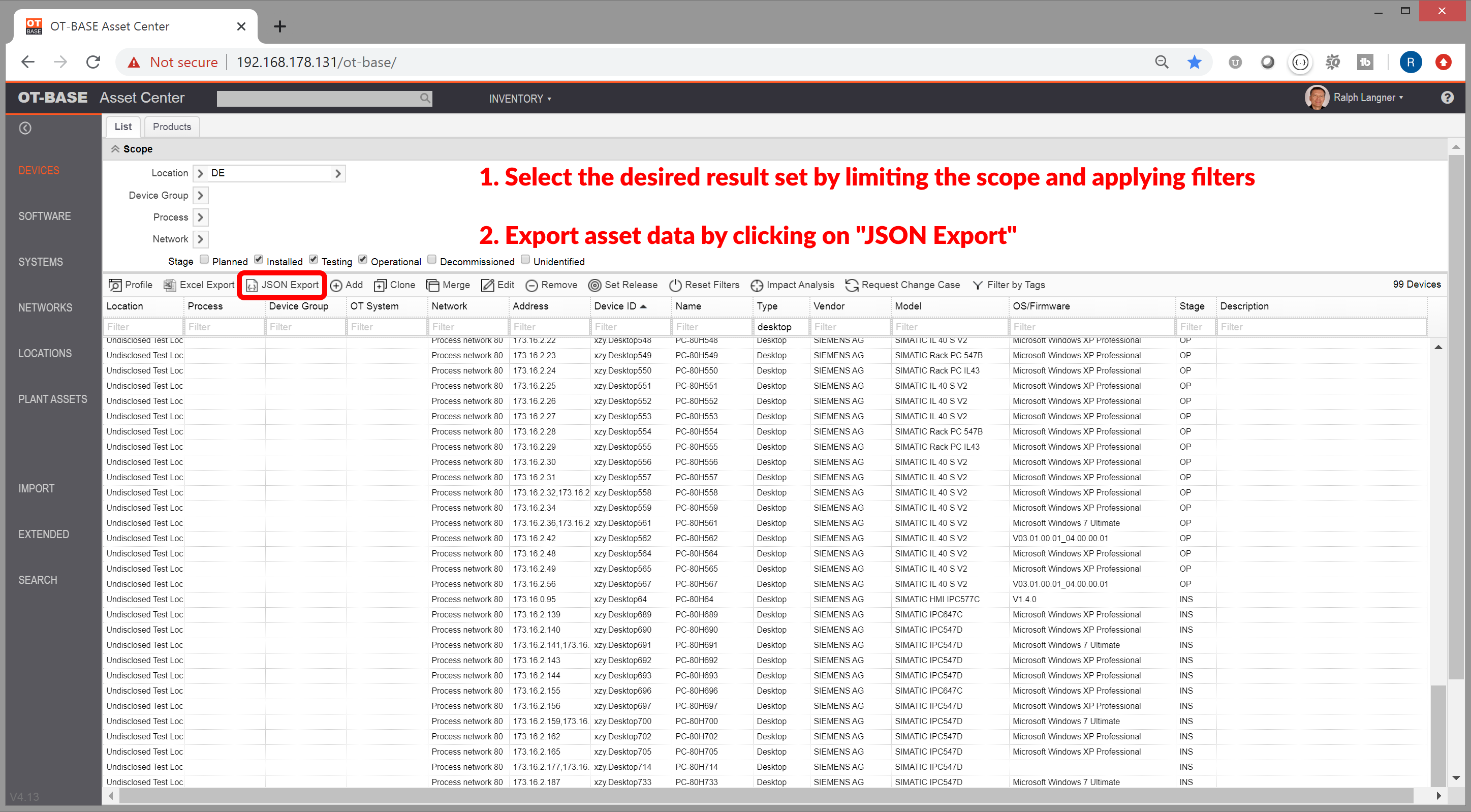This screenshot has height=812, width=1471.
Task: Uncheck the Installed stage checkbox
Action: pos(259,260)
